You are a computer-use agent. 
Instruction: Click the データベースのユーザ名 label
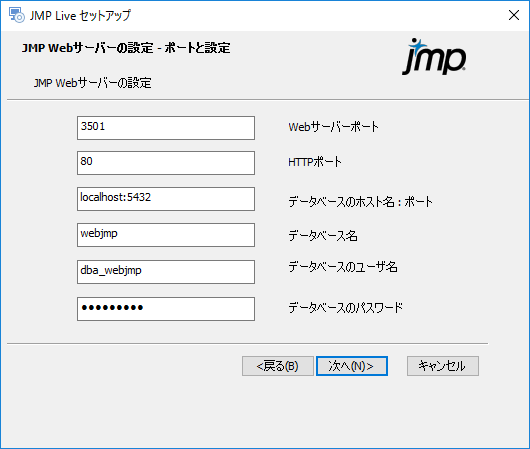pos(343,267)
